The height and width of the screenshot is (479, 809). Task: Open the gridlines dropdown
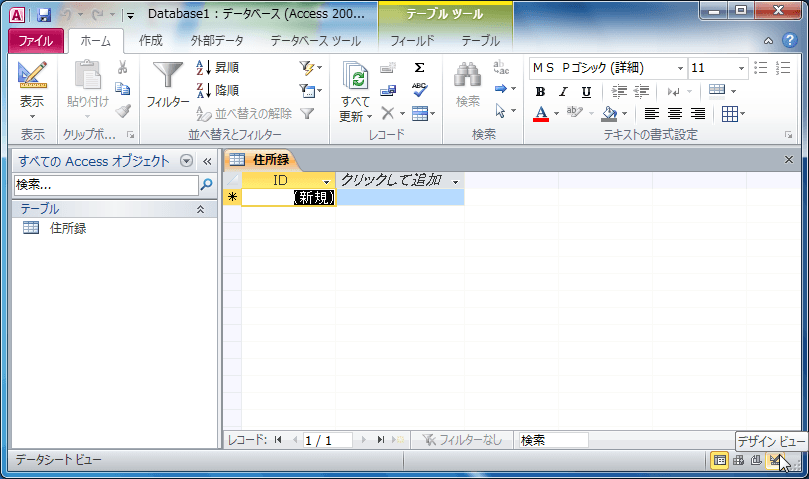pos(733,114)
